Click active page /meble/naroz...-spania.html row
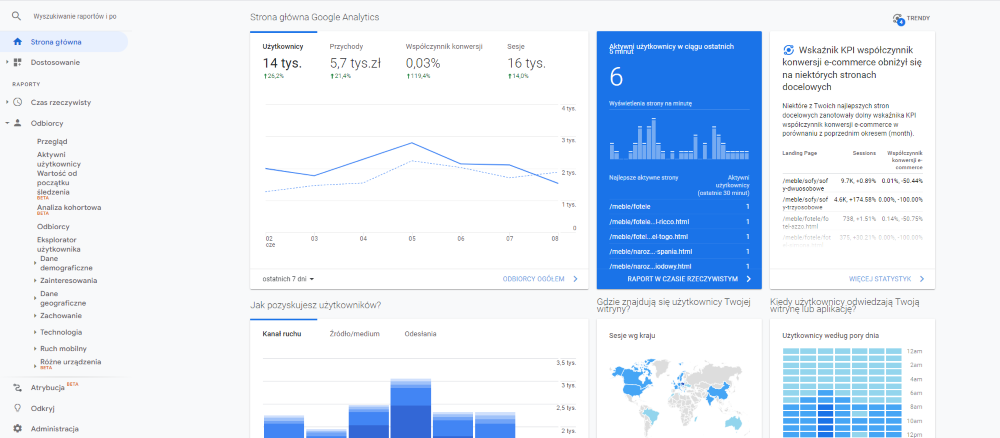Screen dimensions: 1000x438 pos(679,251)
